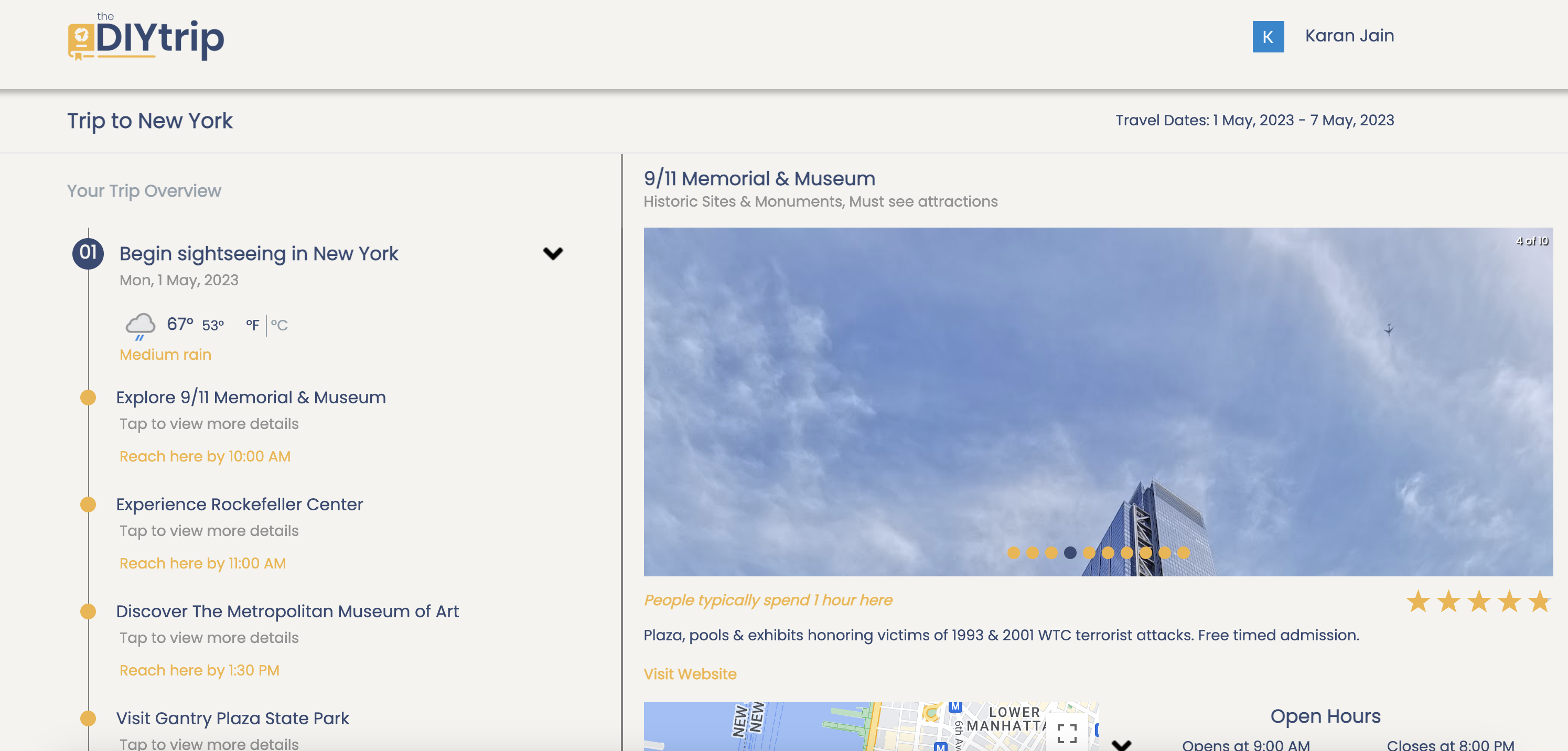
Task: Open Discover The Metropolitan Museum of Art
Action: click(287, 611)
